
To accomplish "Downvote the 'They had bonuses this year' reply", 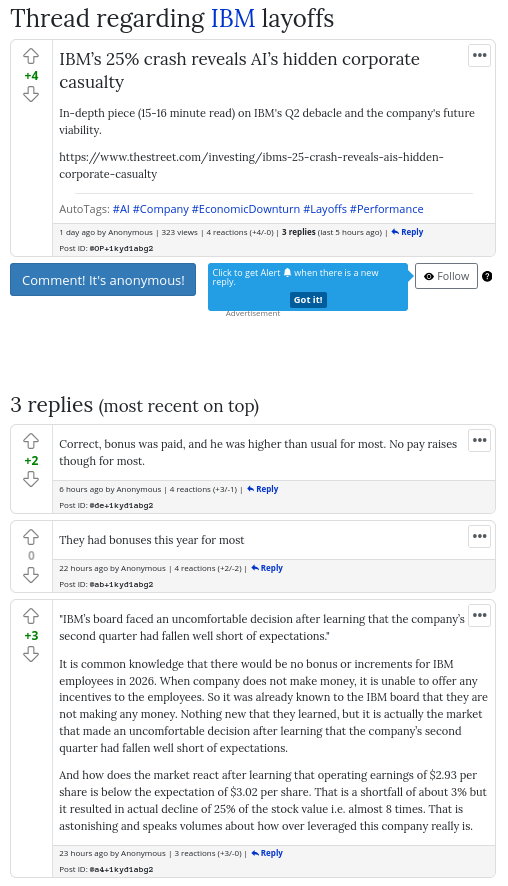I will point(31,575).
